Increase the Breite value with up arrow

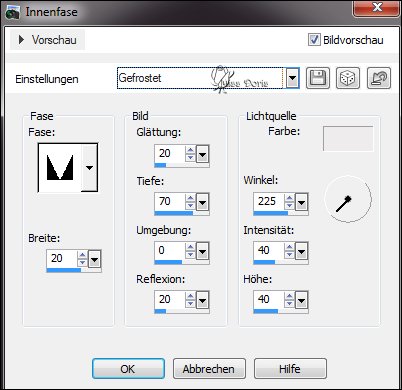click(82, 255)
